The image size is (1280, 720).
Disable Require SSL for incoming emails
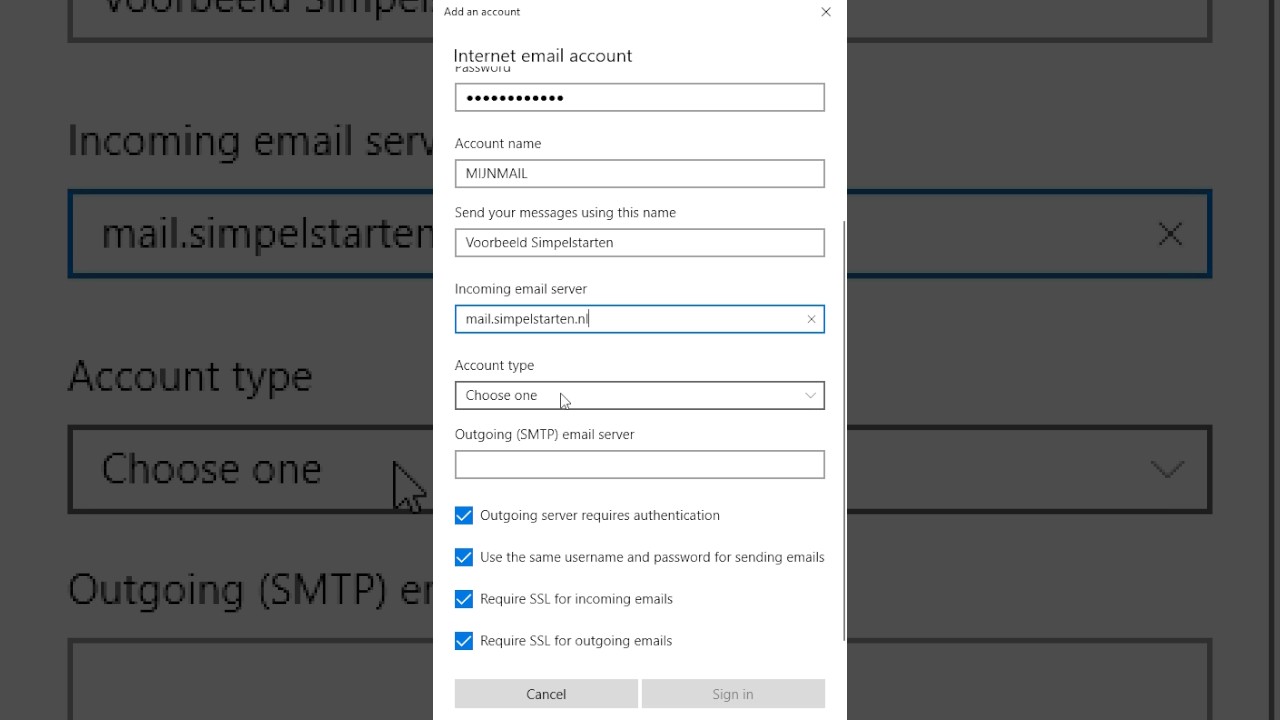point(464,599)
